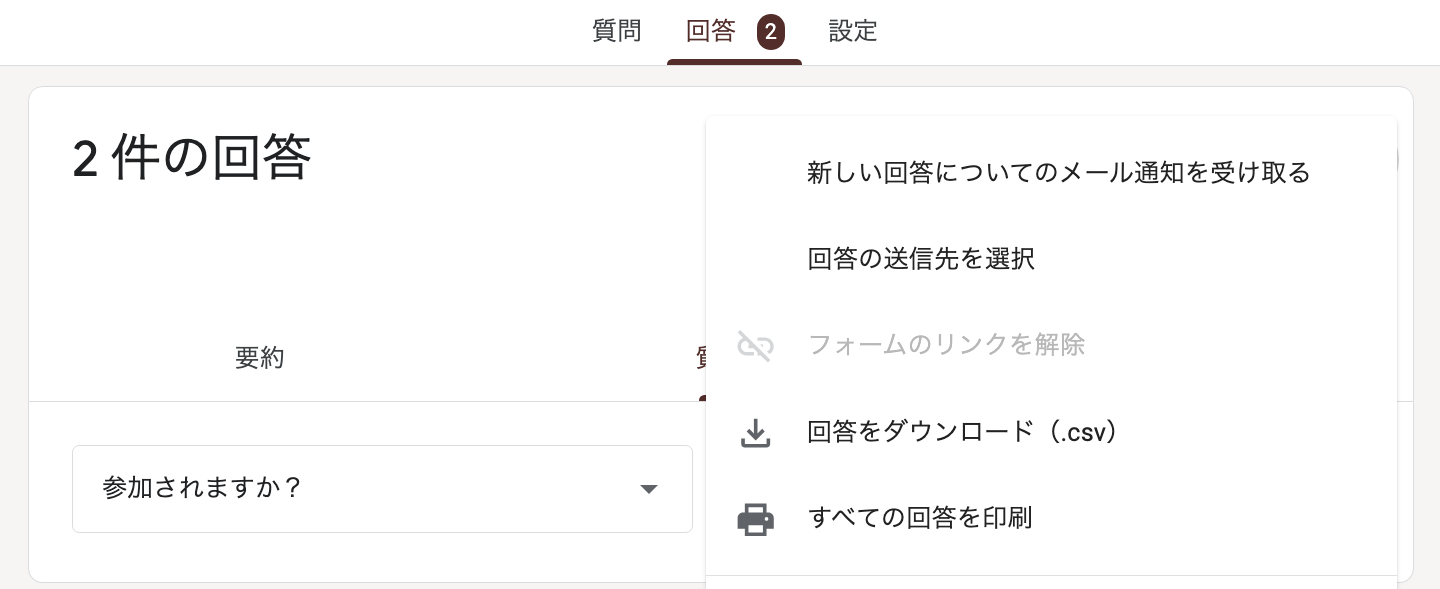Open the 設定 tab
1440x589 pixels.
[x=852, y=31]
